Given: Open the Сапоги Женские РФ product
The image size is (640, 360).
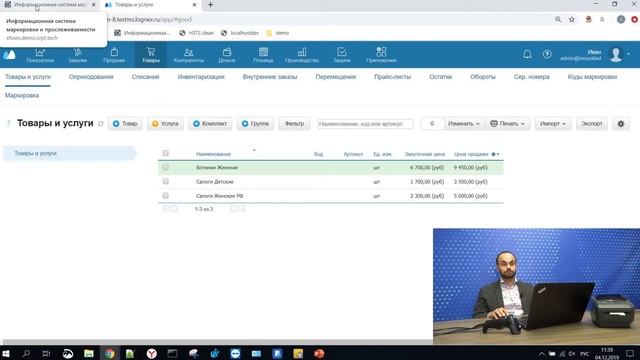Looking at the screenshot, I should point(219,196).
